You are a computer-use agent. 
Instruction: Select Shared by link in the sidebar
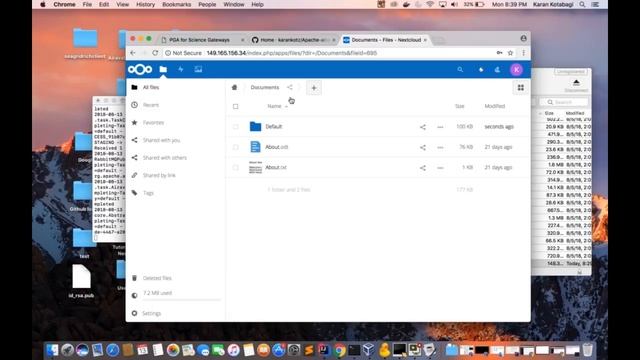click(159, 175)
